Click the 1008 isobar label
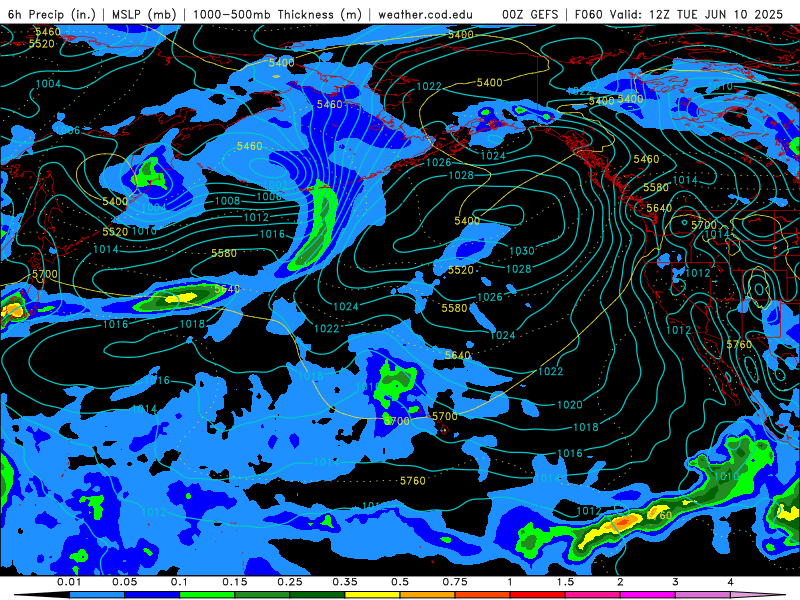This screenshot has height=600, width=800. click(x=227, y=201)
